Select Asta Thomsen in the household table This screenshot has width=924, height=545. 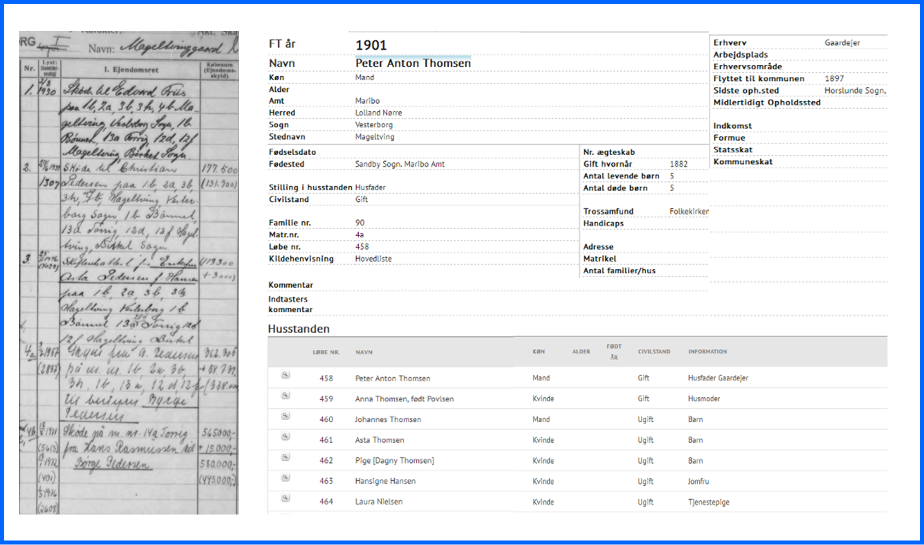click(380, 440)
